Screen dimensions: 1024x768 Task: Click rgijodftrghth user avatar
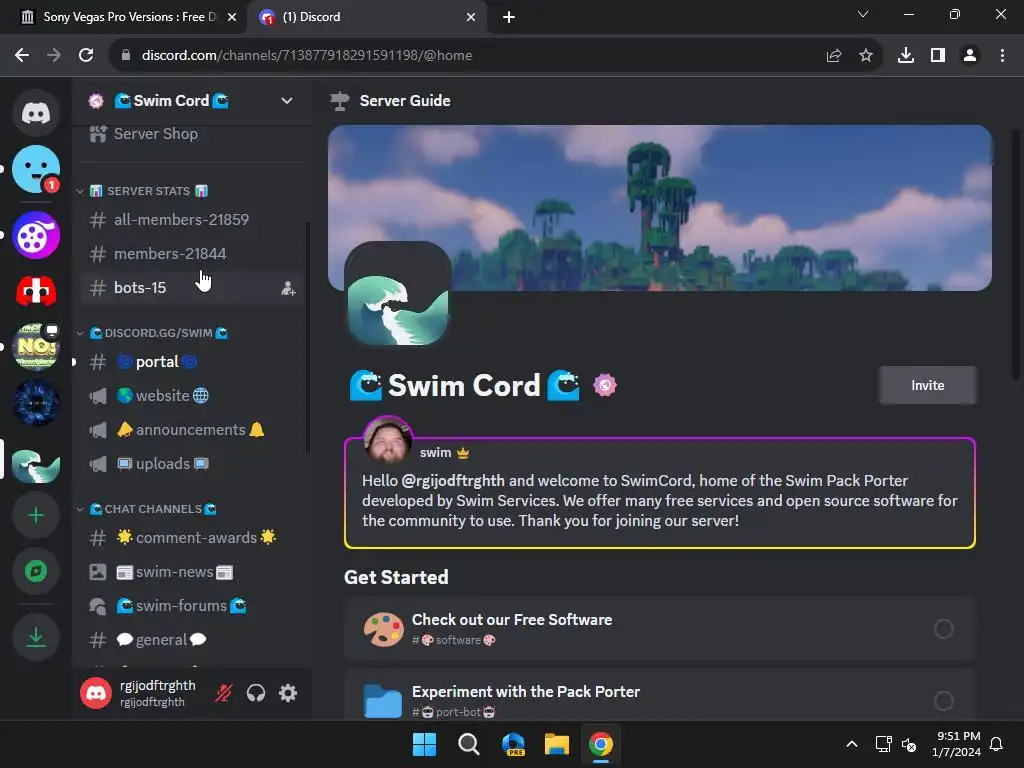(x=96, y=693)
